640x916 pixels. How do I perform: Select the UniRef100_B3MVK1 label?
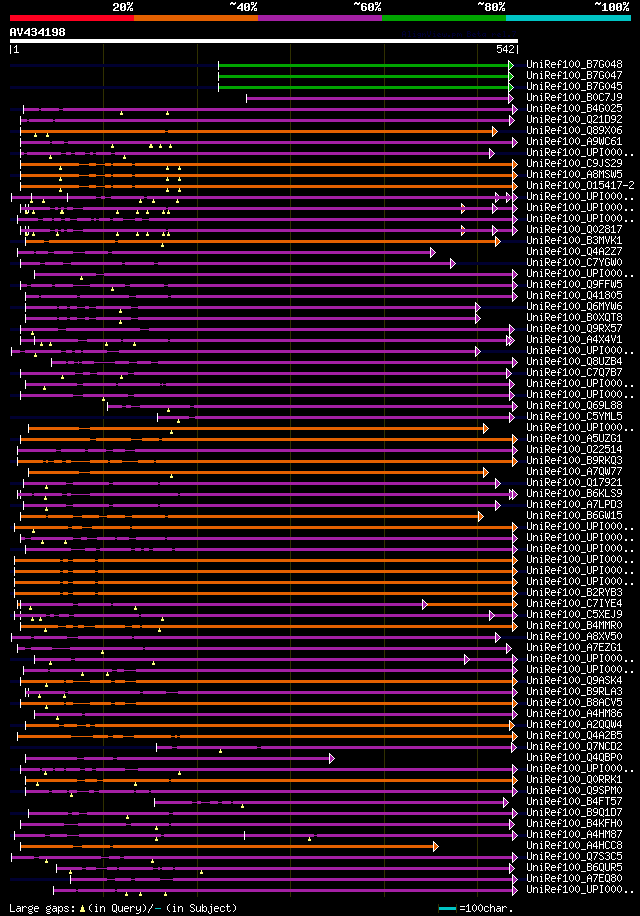[x=574, y=241]
